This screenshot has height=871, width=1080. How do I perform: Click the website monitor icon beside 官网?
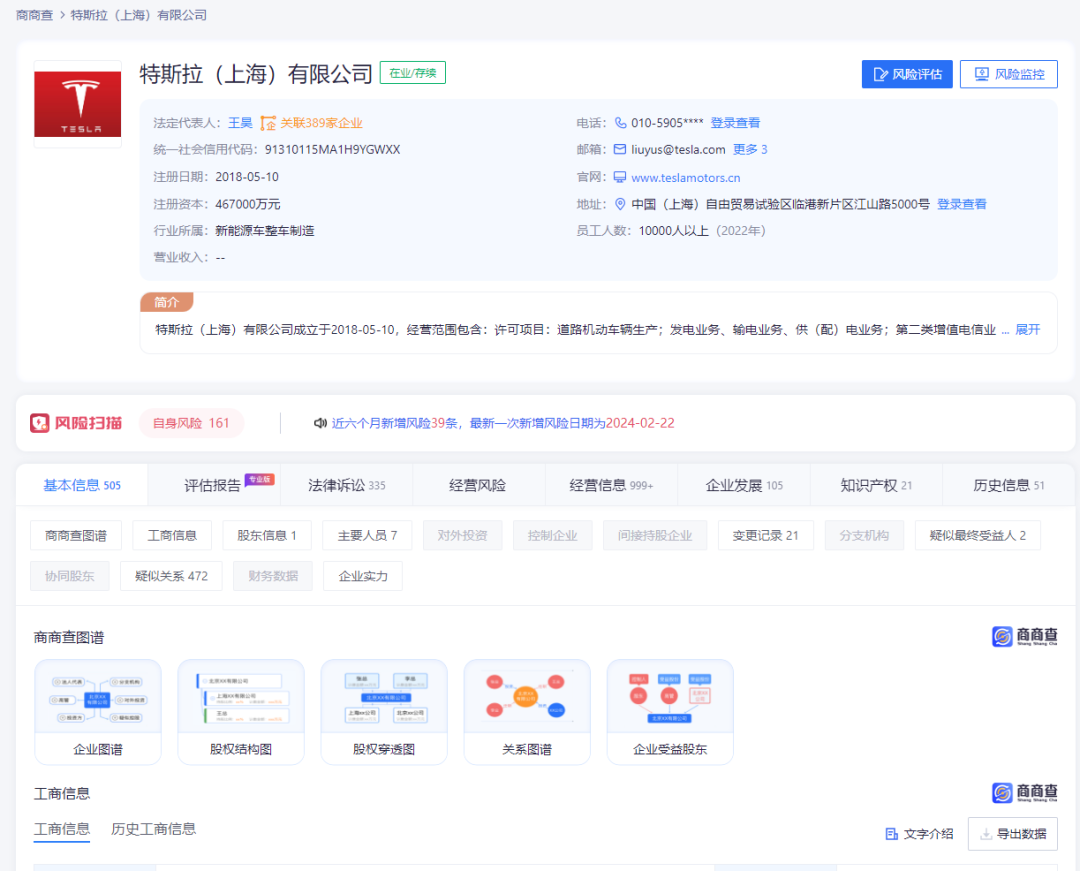click(620, 177)
